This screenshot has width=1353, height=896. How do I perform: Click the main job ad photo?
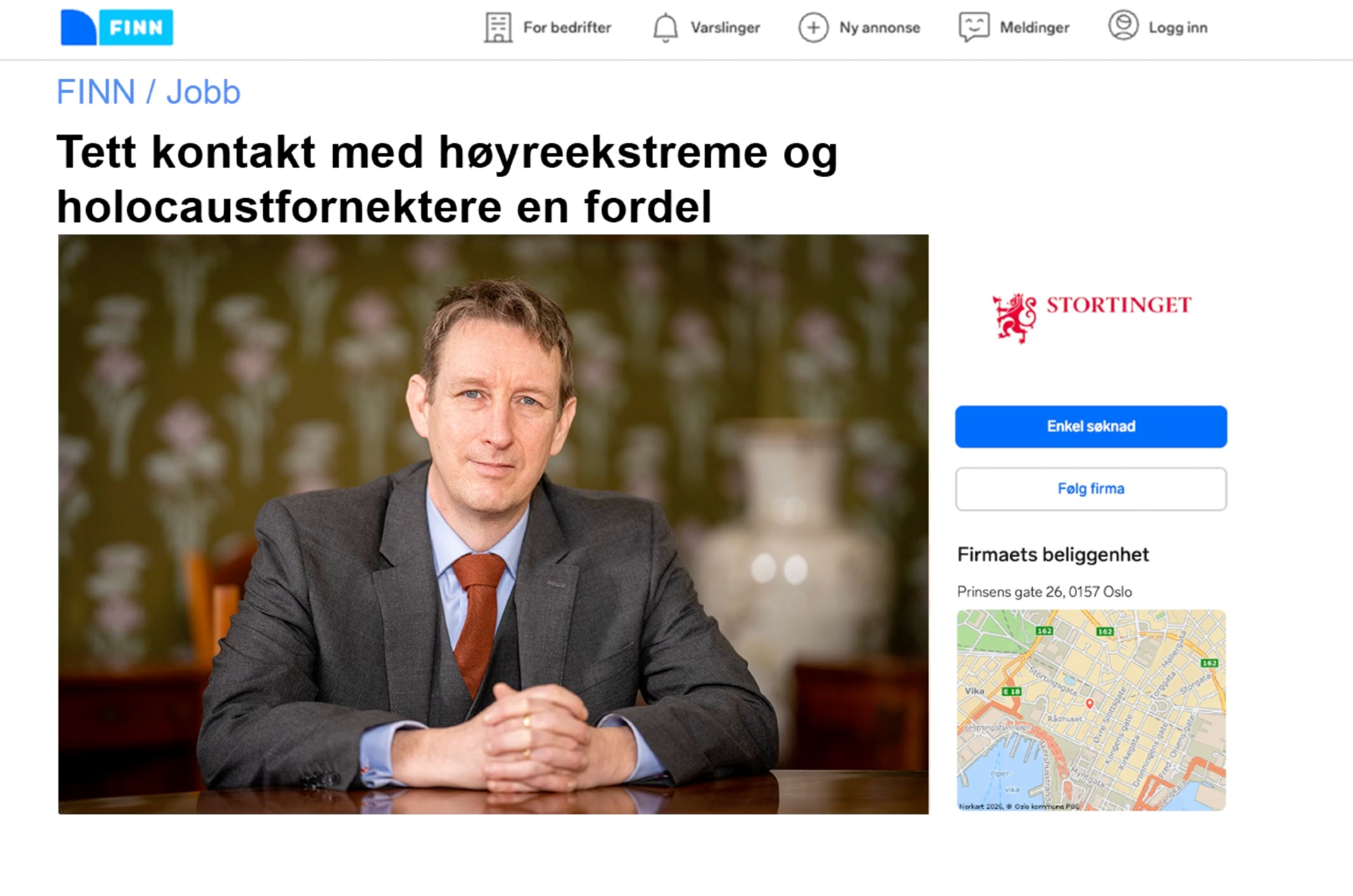pos(493,524)
